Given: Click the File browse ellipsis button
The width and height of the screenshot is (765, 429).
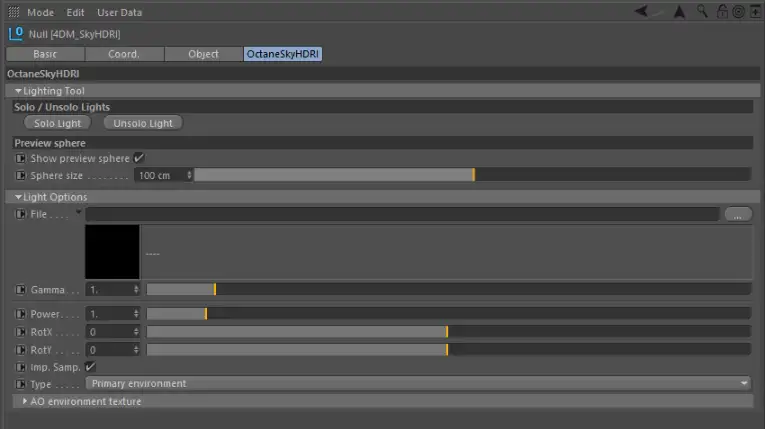Looking at the screenshot, I should click(x=738, y=214).
